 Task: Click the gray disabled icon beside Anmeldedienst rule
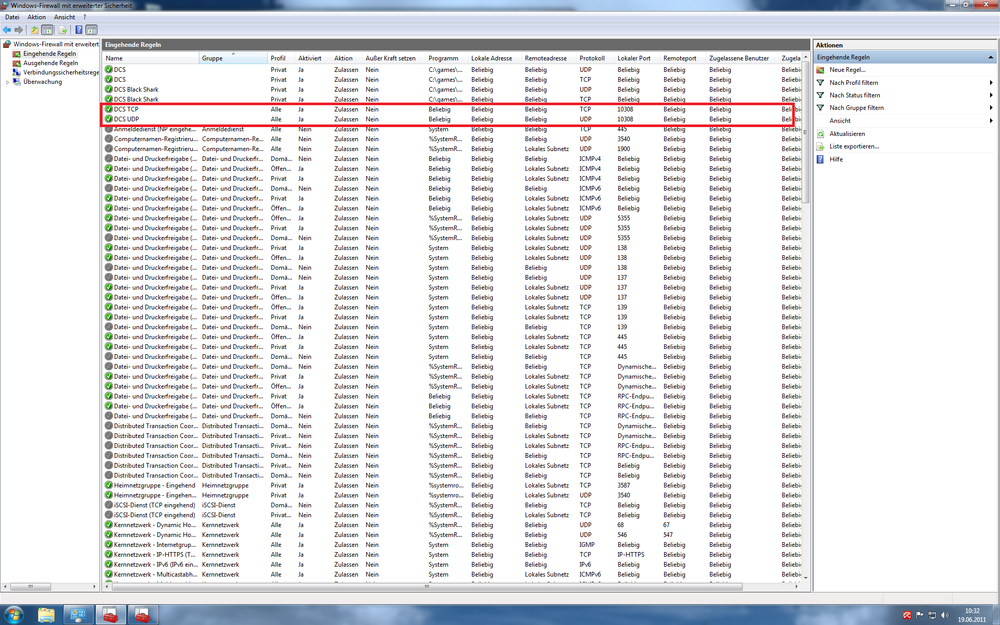pyautogui.click(x=107, y=128)
